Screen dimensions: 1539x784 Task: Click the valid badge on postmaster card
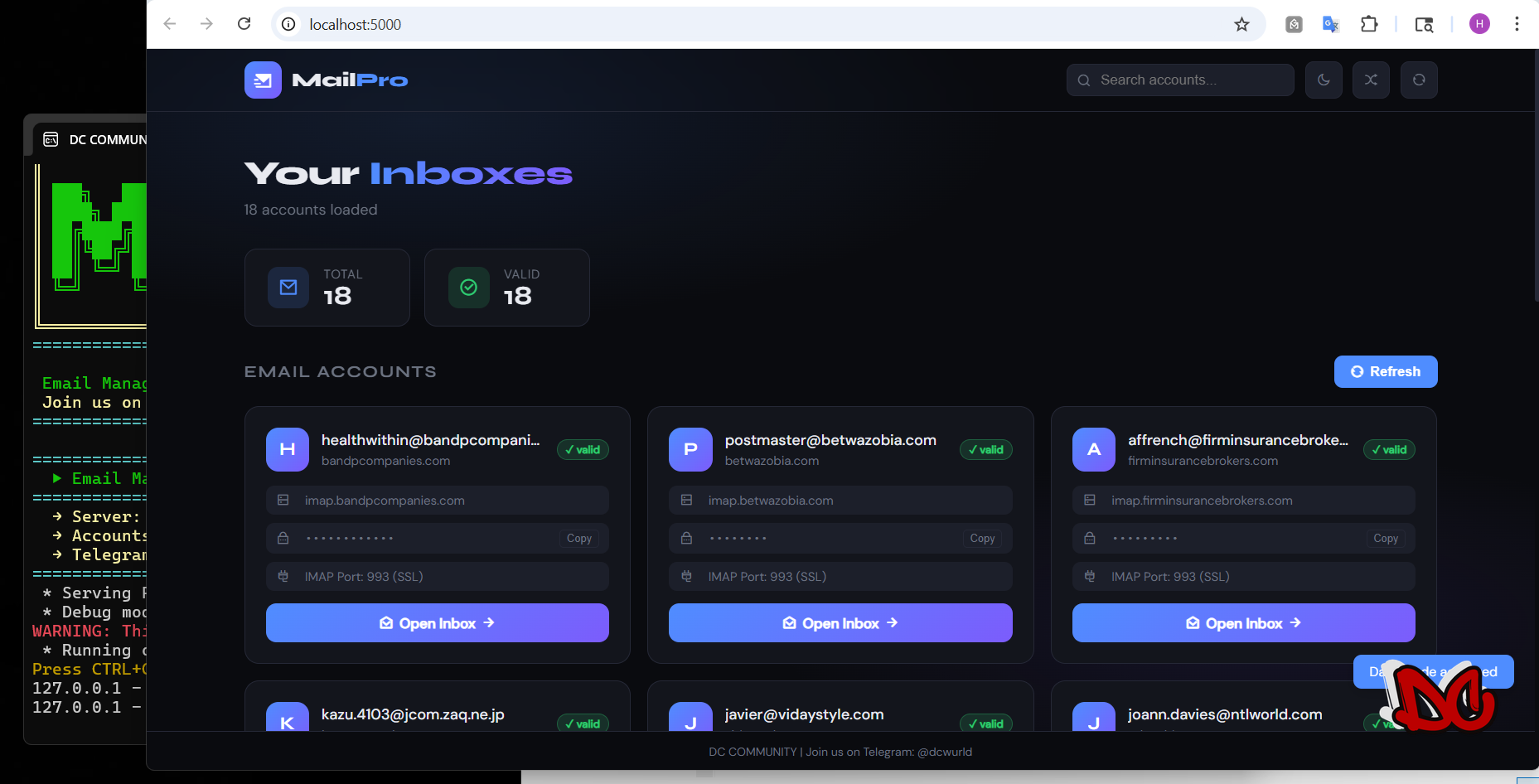(986, 450)
